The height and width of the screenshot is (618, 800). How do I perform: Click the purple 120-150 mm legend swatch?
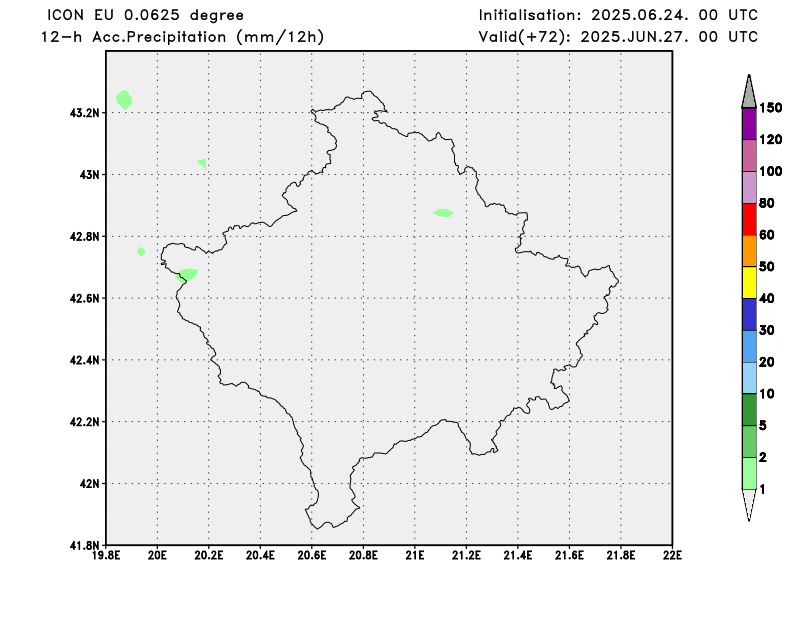749,123
